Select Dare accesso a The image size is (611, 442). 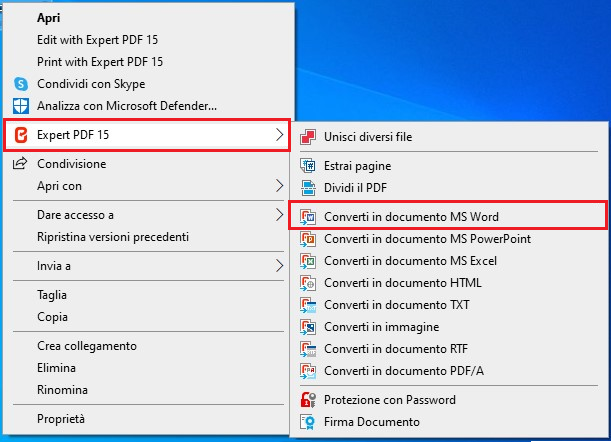(x=148, y=215)
